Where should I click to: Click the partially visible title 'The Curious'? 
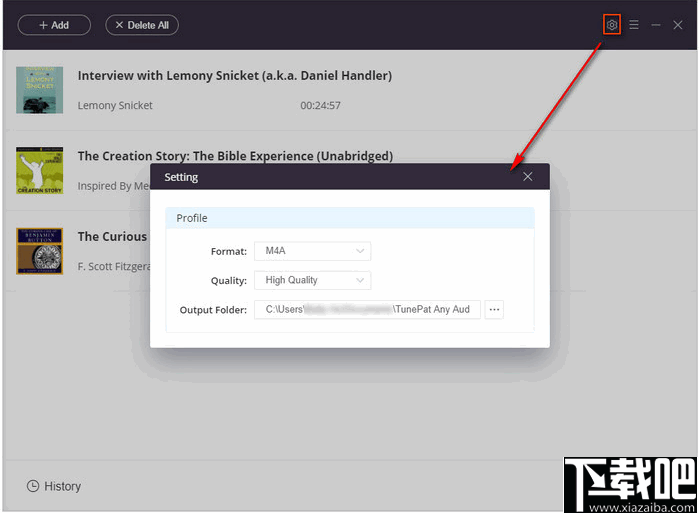coord(112,237)
